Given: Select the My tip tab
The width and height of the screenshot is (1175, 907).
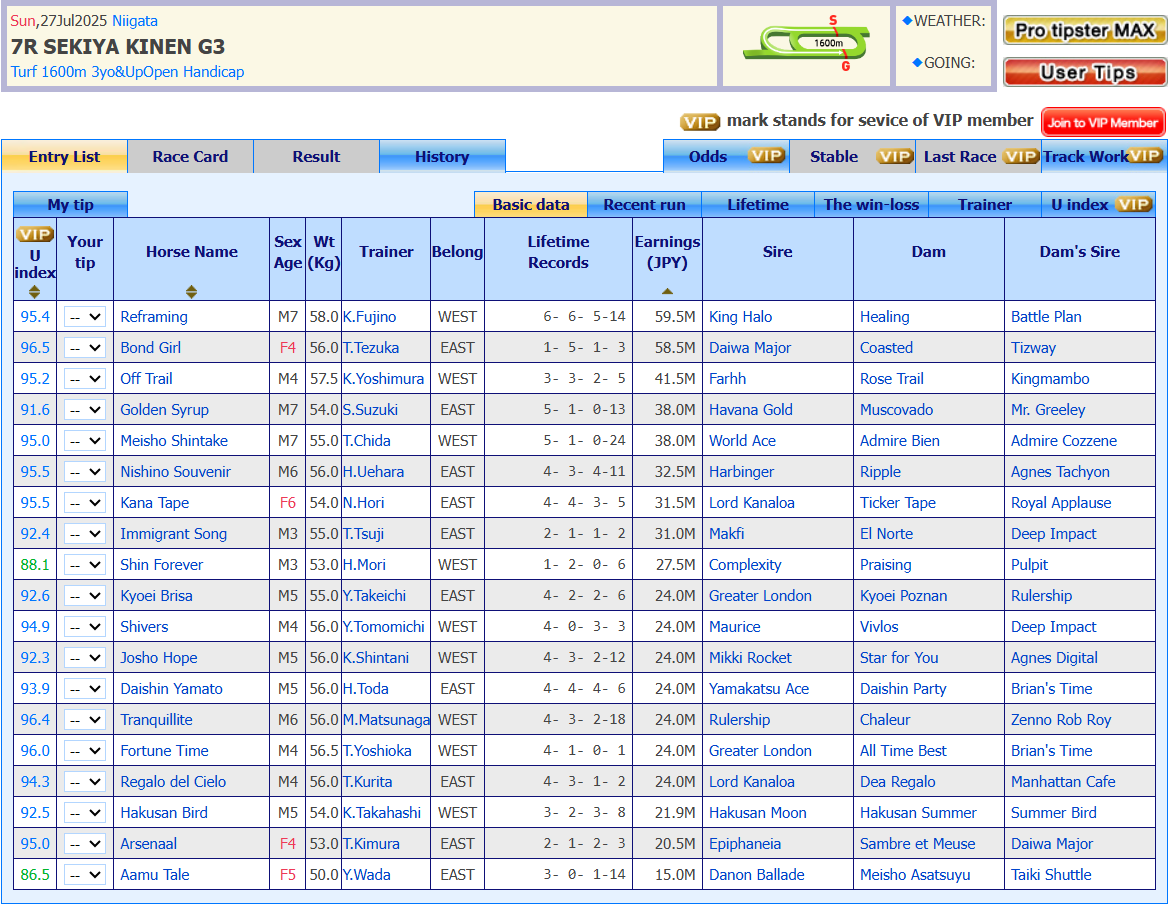Looking at the screenshot, I should [x=70, y=205].
